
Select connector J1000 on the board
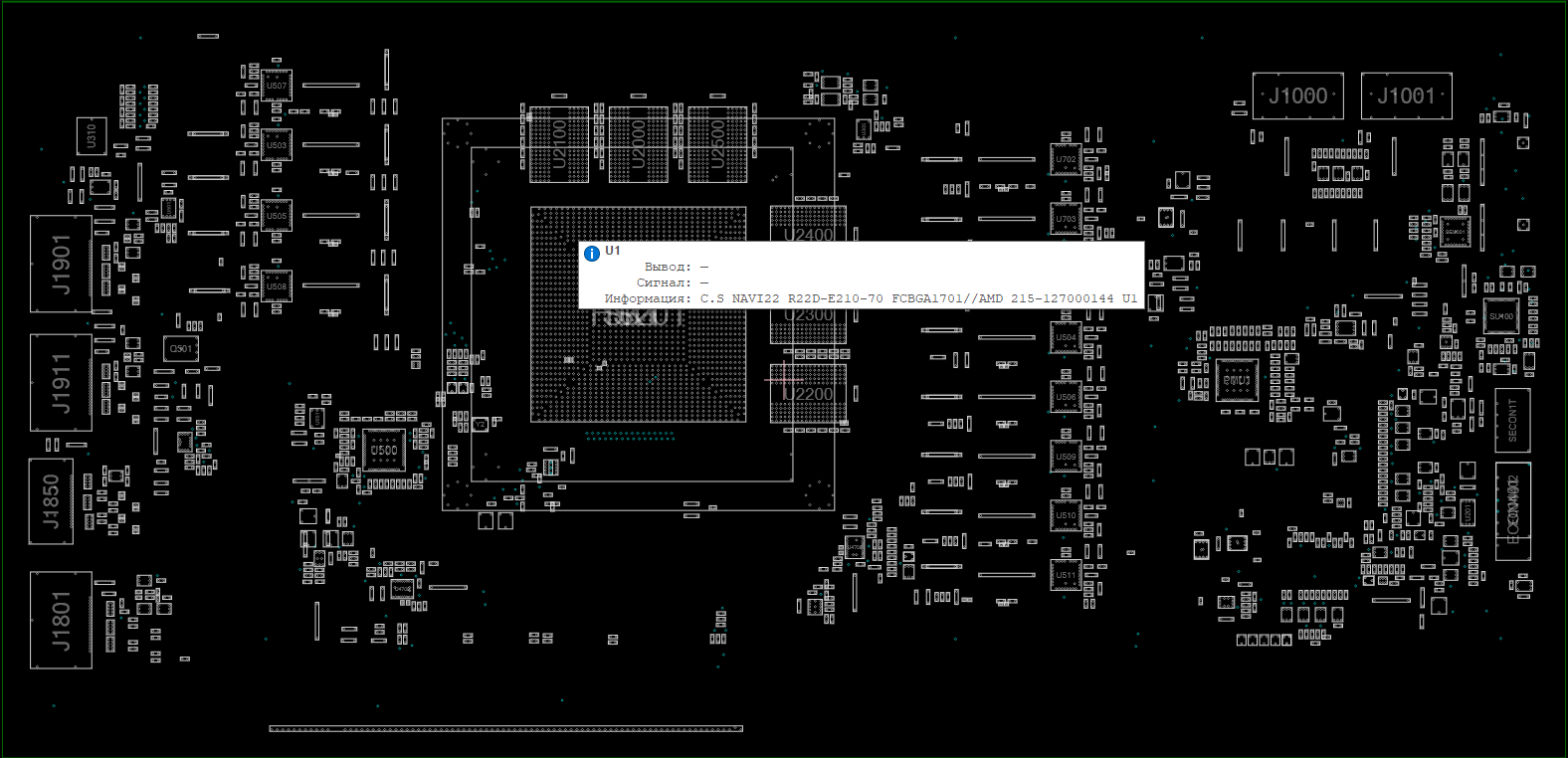tap(1297, 96)
